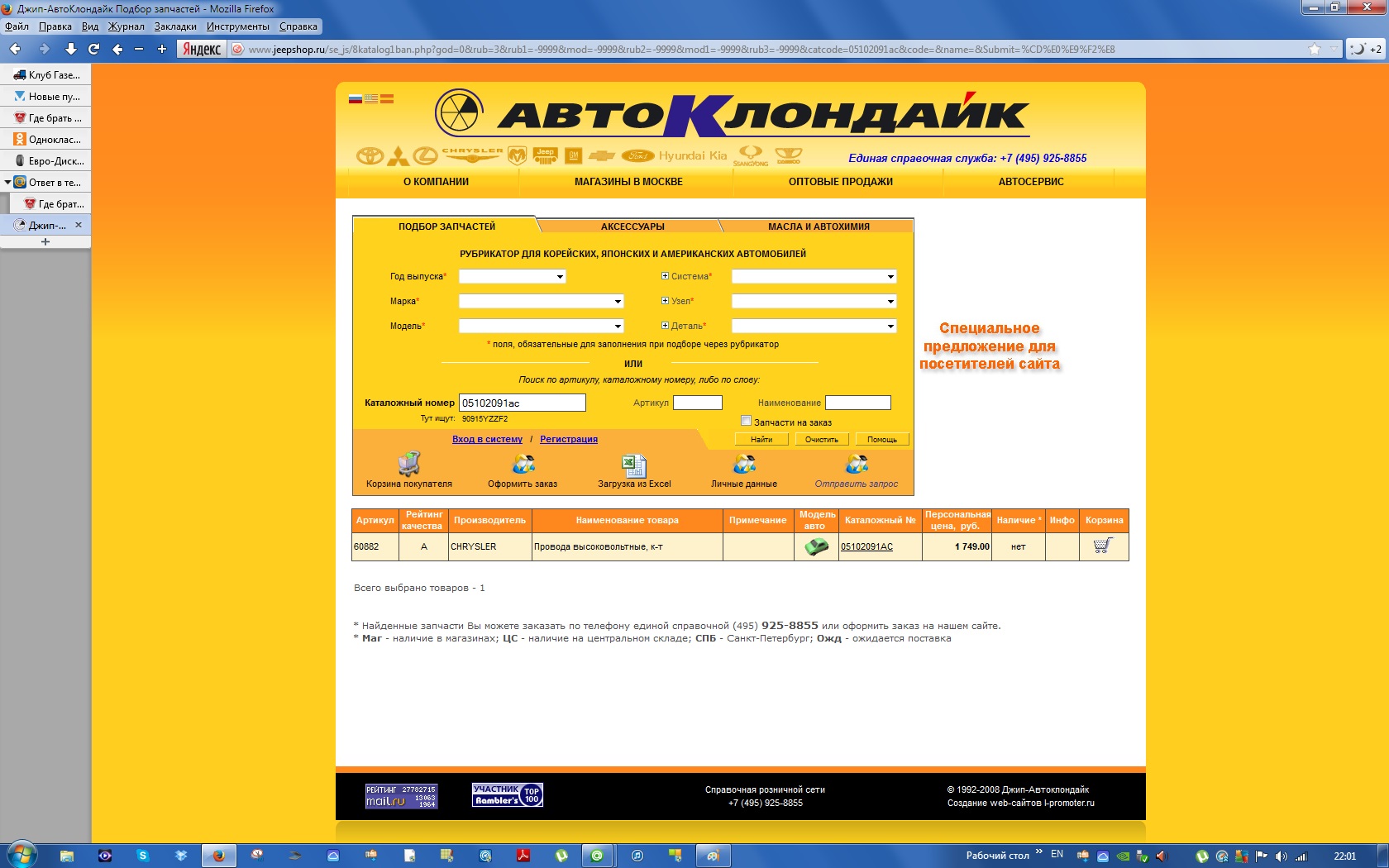1389x868 pixels.
Task: Switch to the Масла и автохимия tab
Action: (819, 227)
